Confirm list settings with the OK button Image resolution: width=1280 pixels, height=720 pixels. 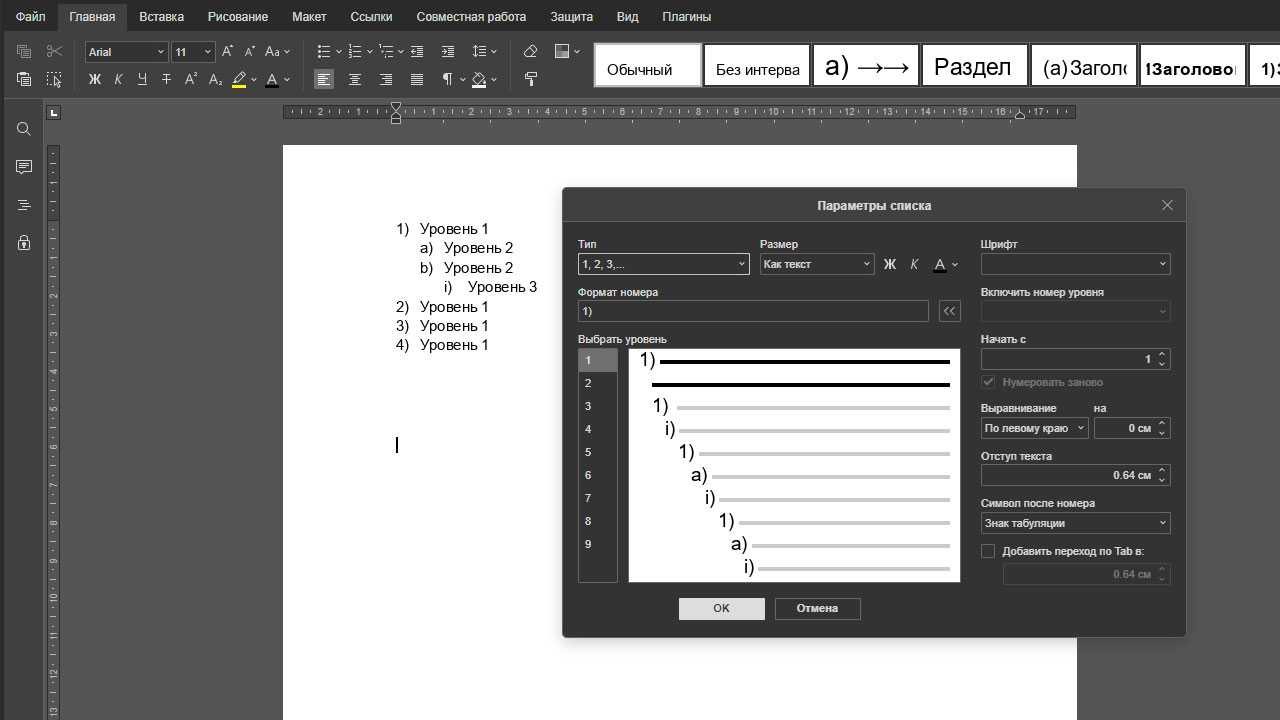click(721, 608)
